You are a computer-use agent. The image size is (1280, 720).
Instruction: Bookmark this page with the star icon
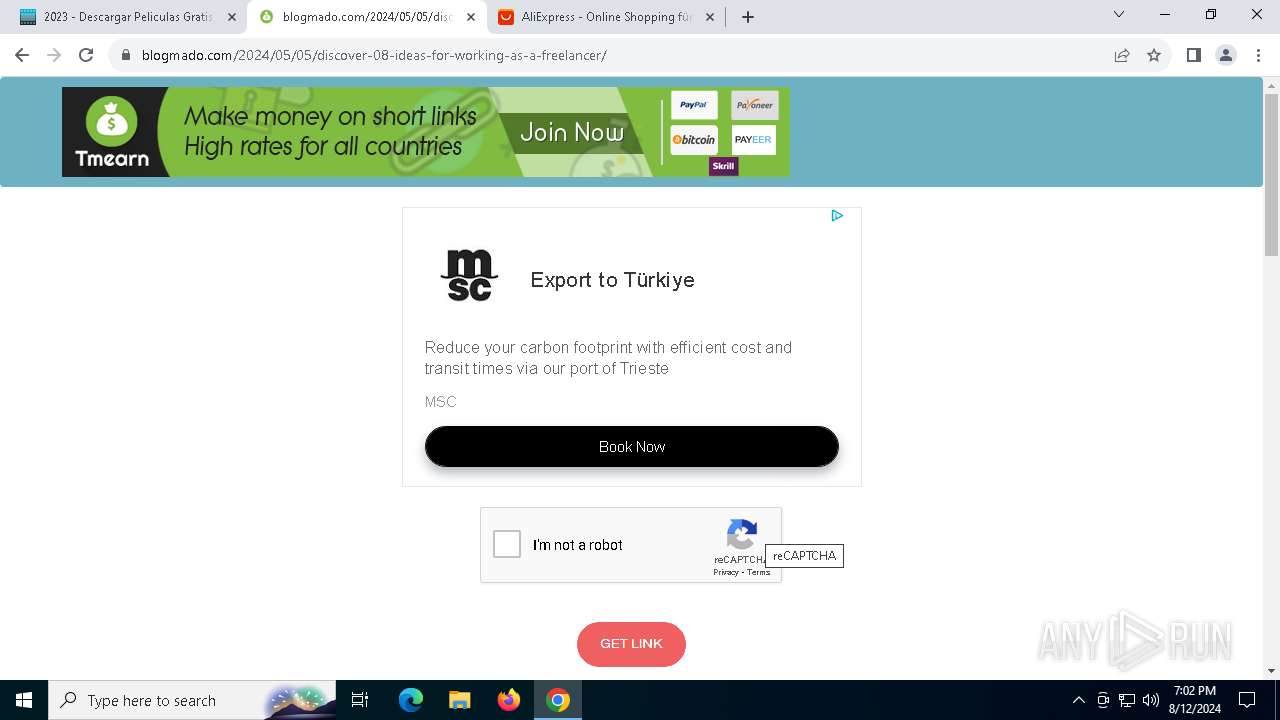[x=1154, y=55]
